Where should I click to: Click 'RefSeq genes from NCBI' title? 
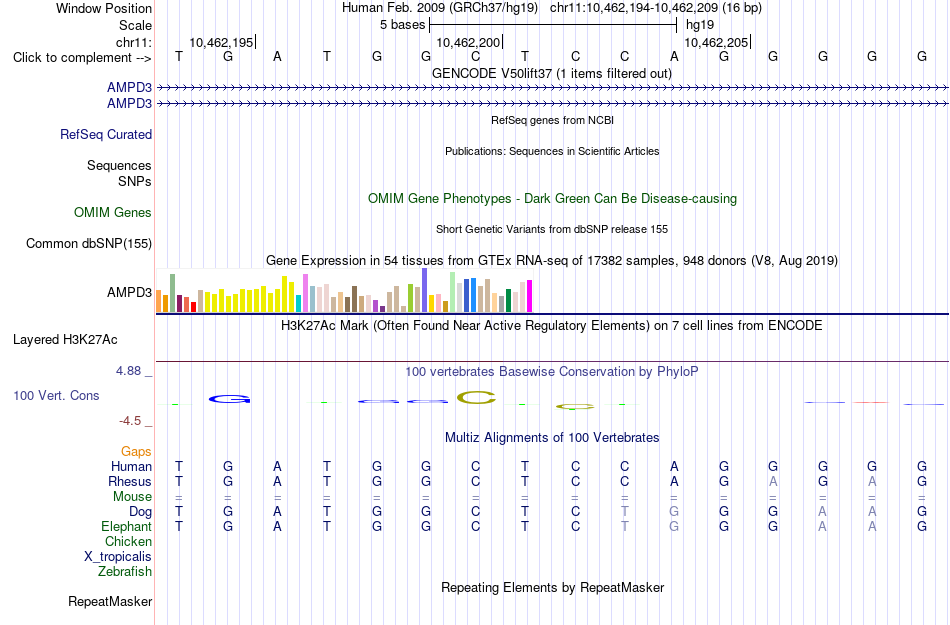pos(552,120)
